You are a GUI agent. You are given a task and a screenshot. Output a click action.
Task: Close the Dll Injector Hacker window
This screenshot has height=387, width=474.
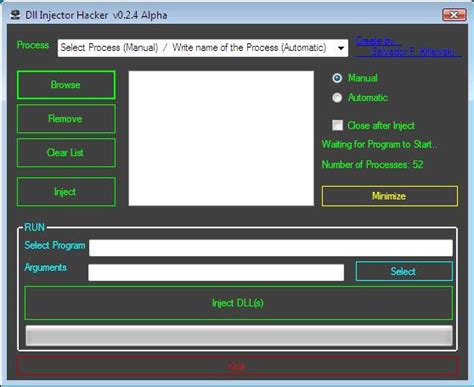tap(454, 15)
